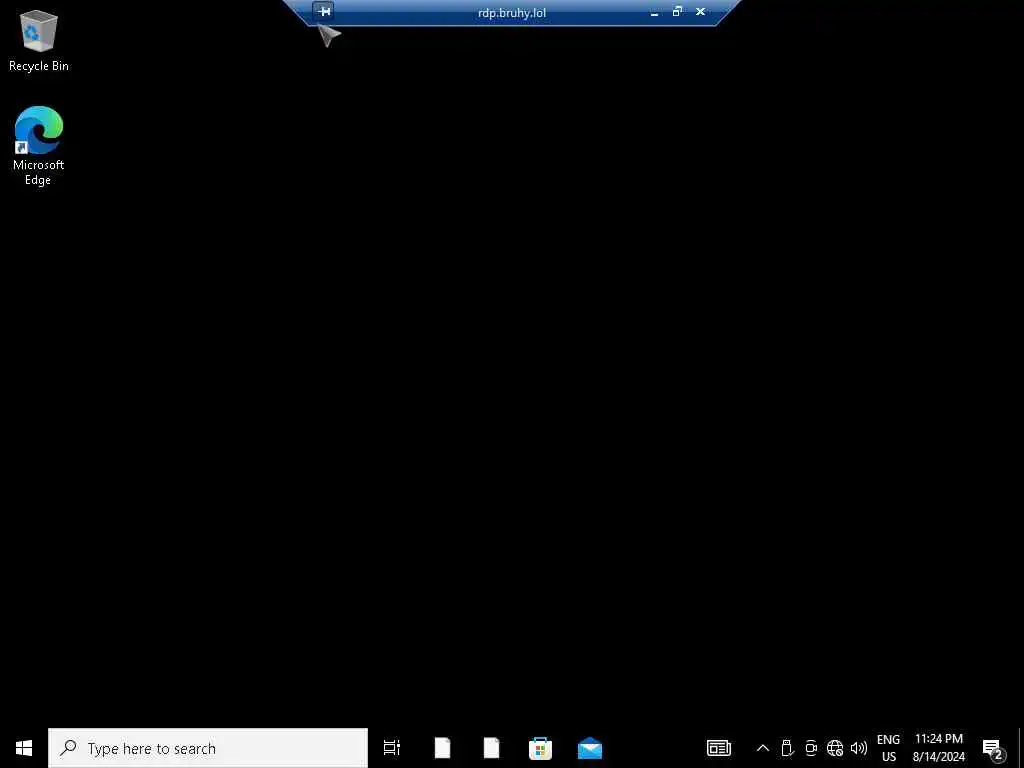Open News and interests widget

point(718,748)
